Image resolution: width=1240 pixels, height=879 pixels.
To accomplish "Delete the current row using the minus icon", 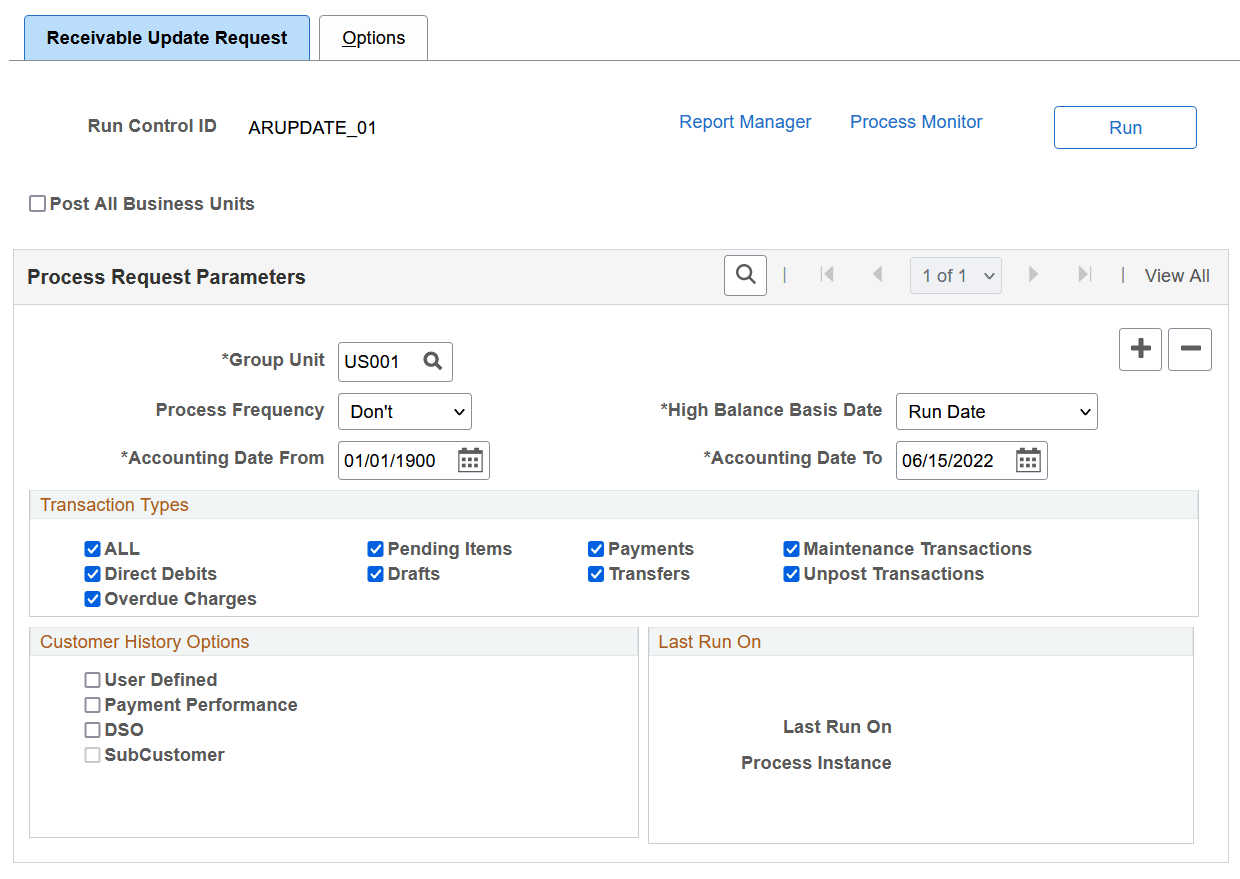I will coord(1189,349).
